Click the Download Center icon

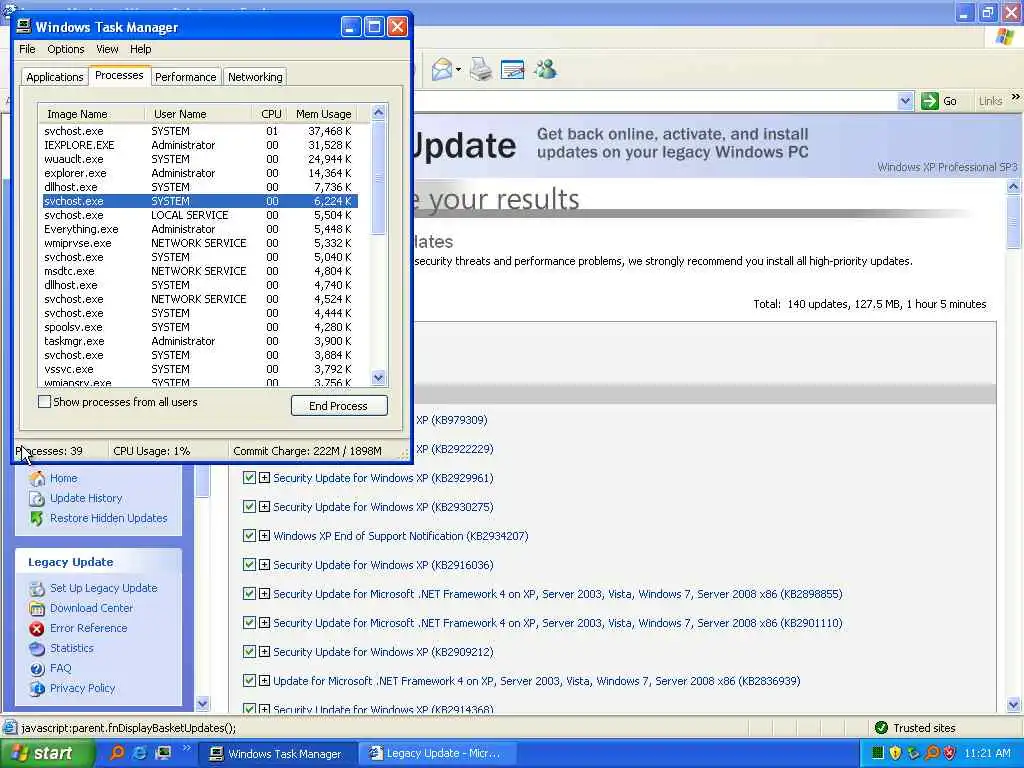pos(37,609)
